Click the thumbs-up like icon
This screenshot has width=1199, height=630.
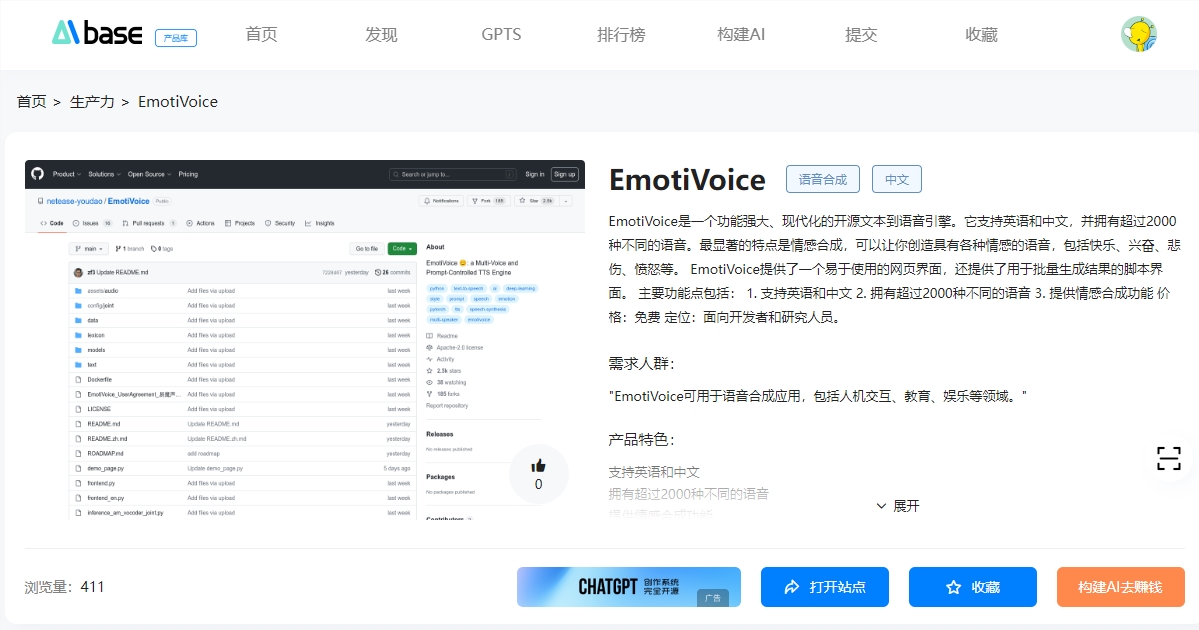pos(538,466)
